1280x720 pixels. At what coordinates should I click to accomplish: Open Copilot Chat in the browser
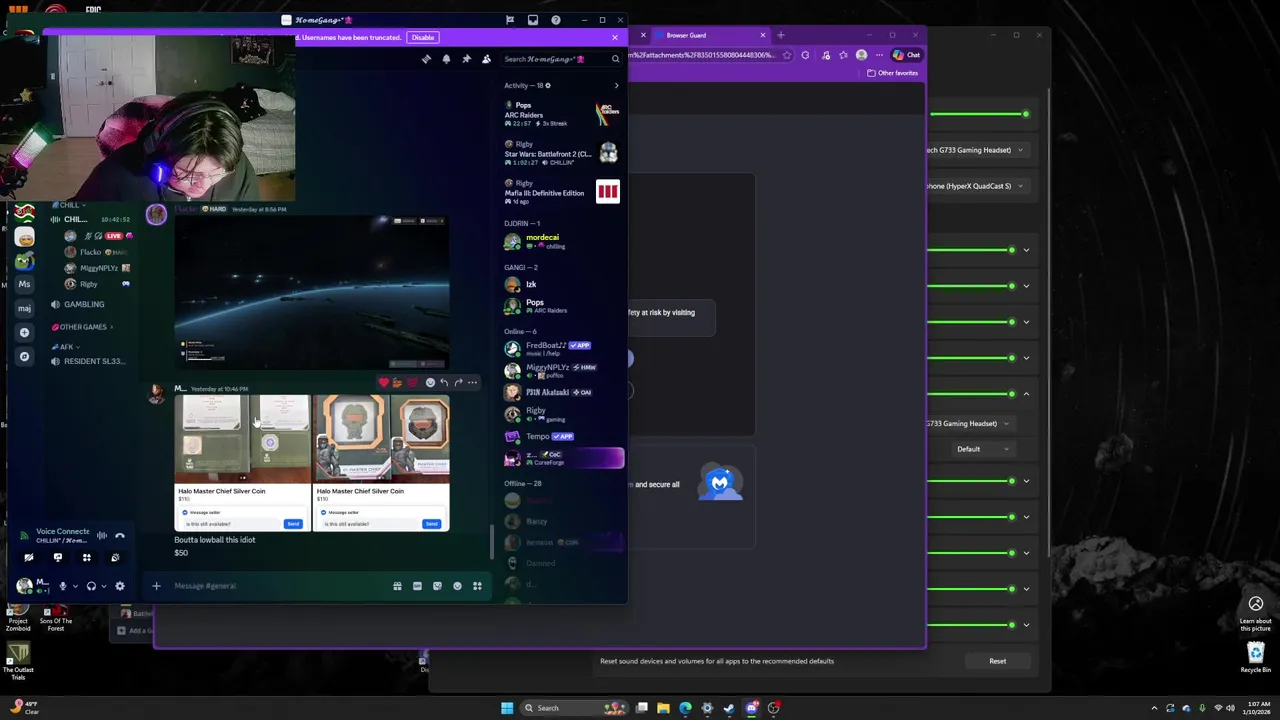pos(906,55)
